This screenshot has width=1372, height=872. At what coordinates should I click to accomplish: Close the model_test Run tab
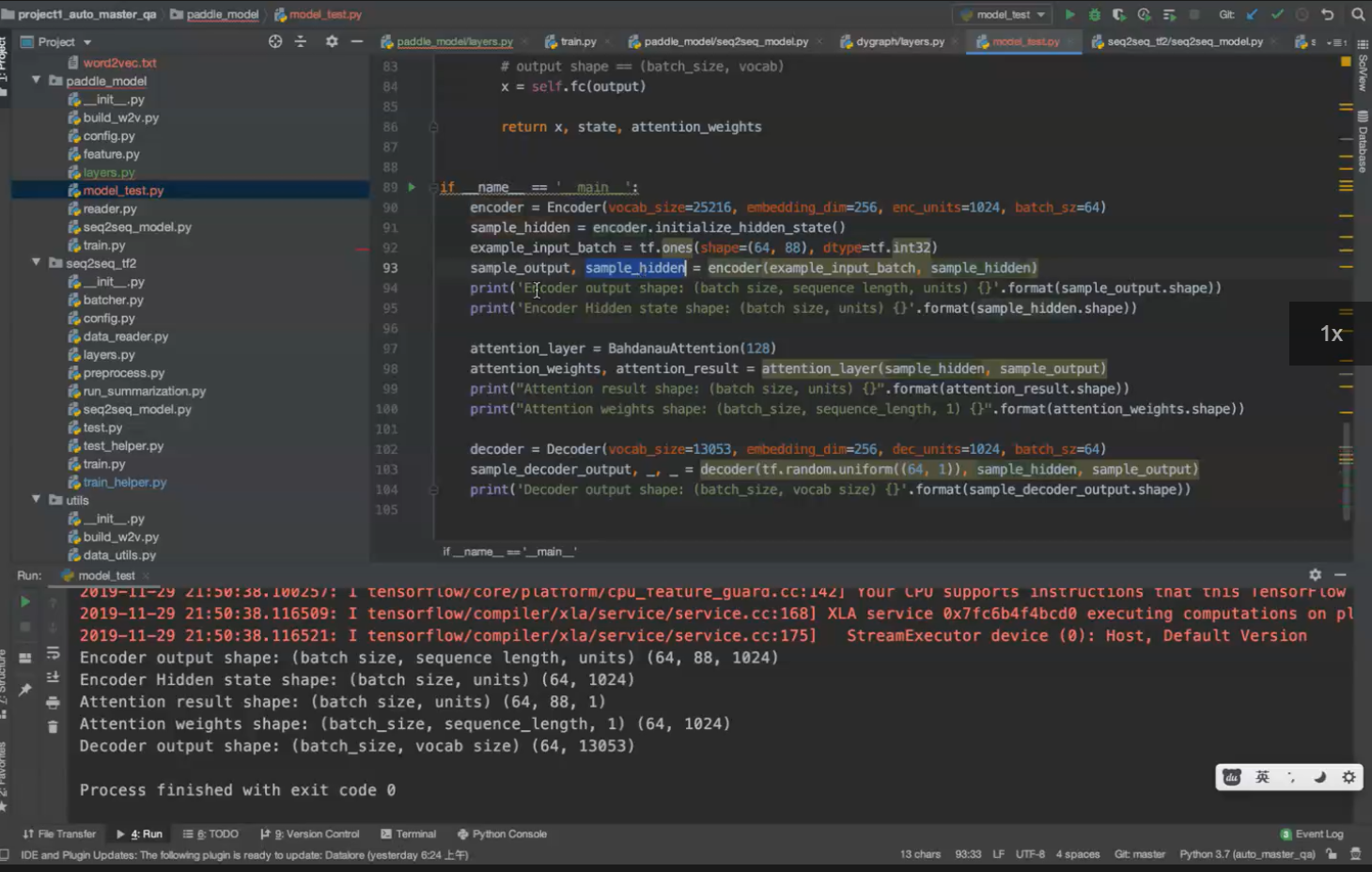click(x=147, y=575)
